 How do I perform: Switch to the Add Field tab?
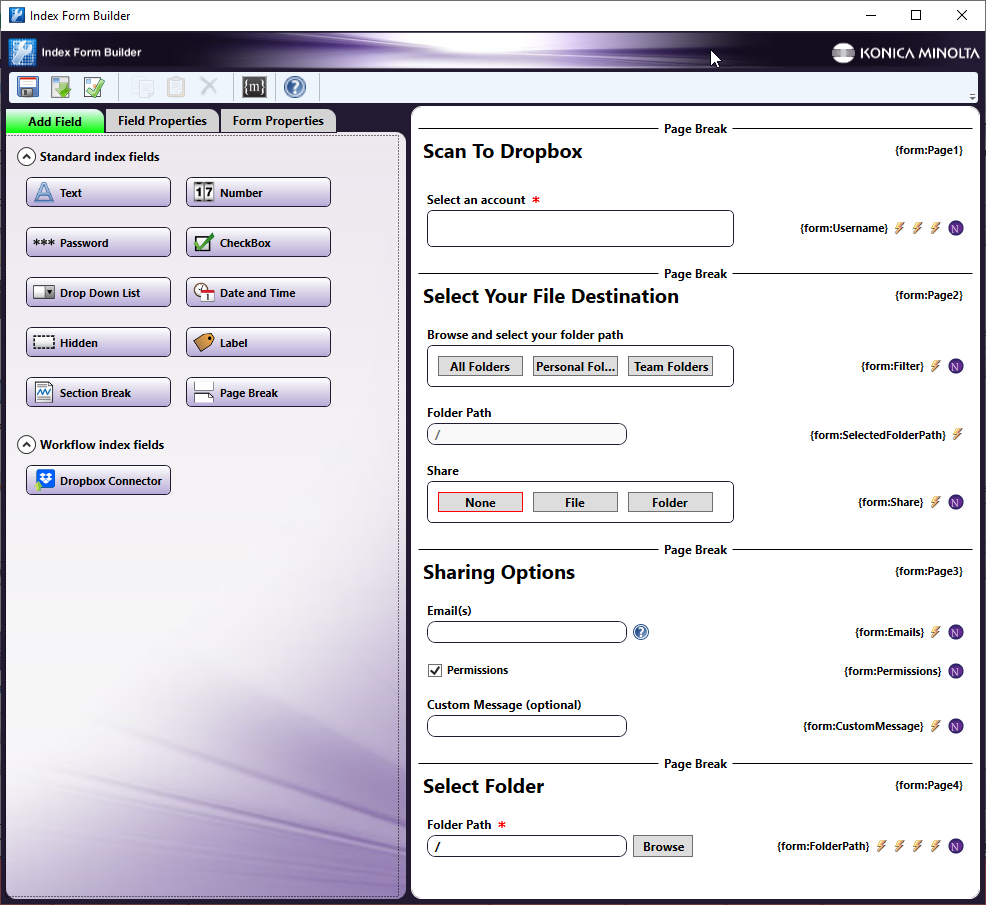tap(55, 121)
